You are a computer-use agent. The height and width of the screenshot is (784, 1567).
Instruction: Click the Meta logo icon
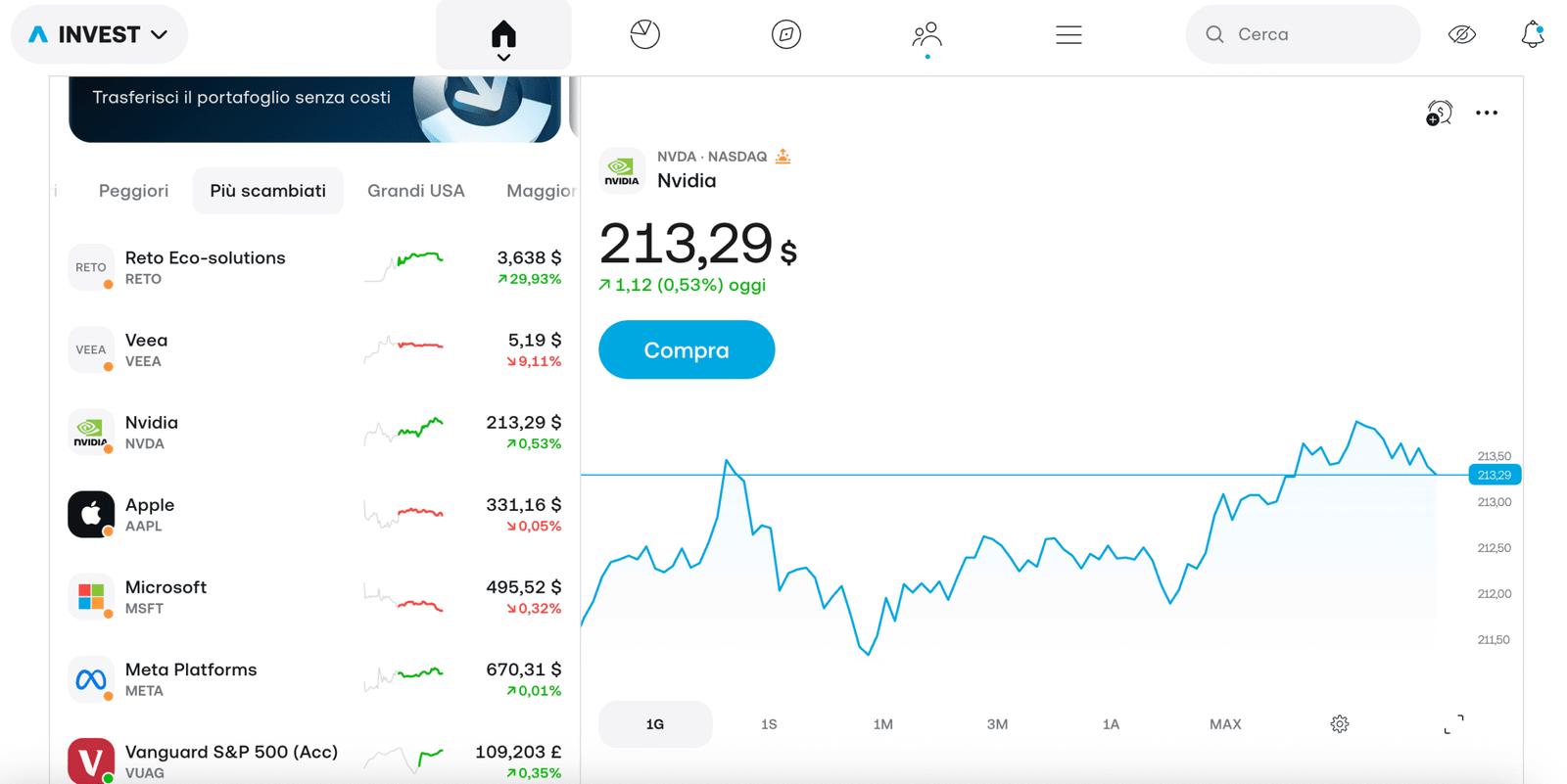click(x=91, y=678)
